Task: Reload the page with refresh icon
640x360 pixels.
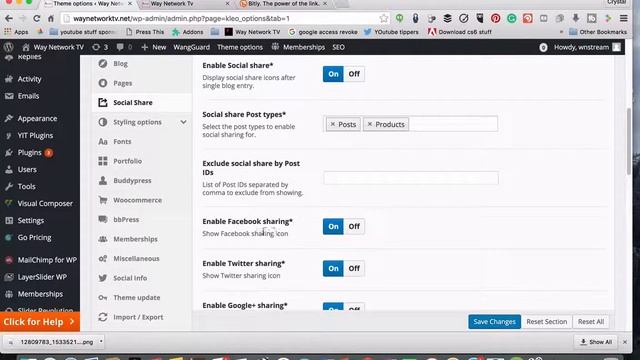Action: tap(37, 18)
